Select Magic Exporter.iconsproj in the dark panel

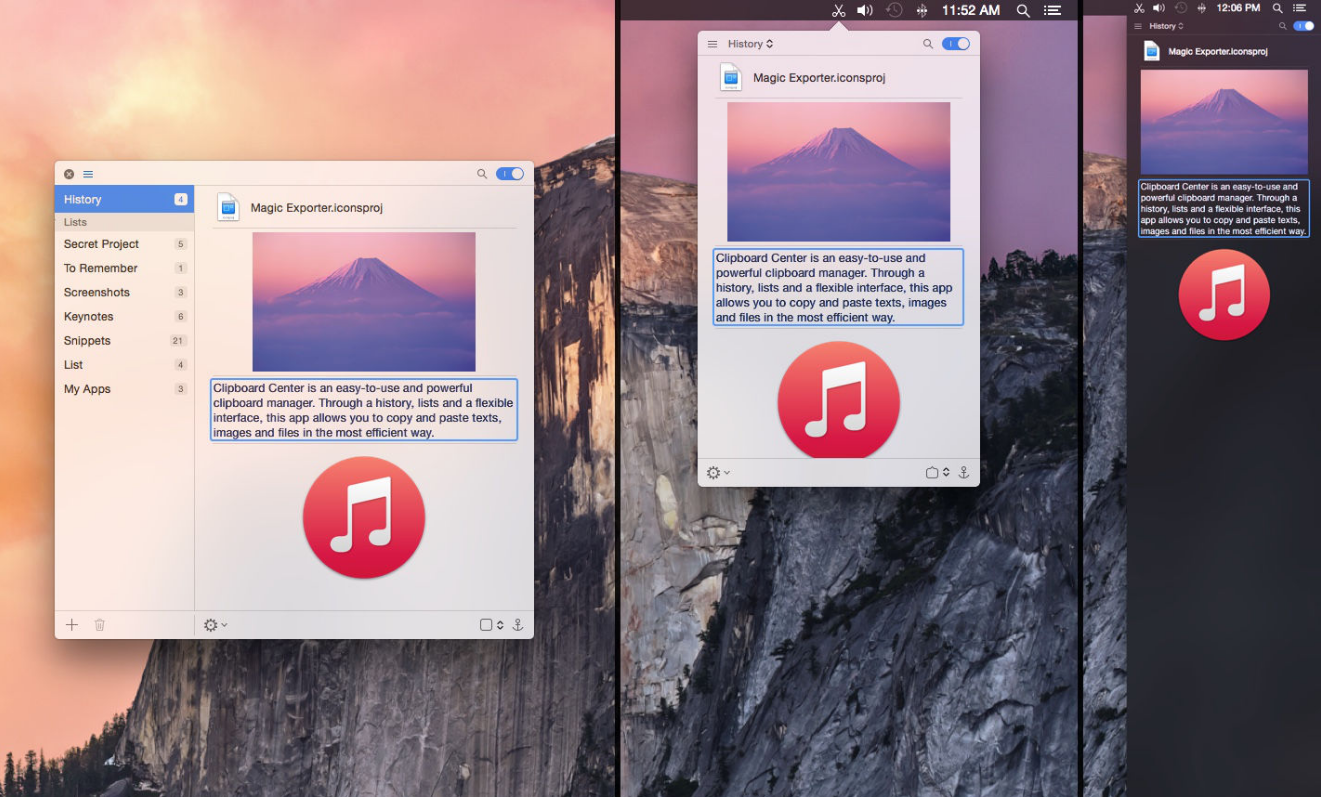point(1217,51)
